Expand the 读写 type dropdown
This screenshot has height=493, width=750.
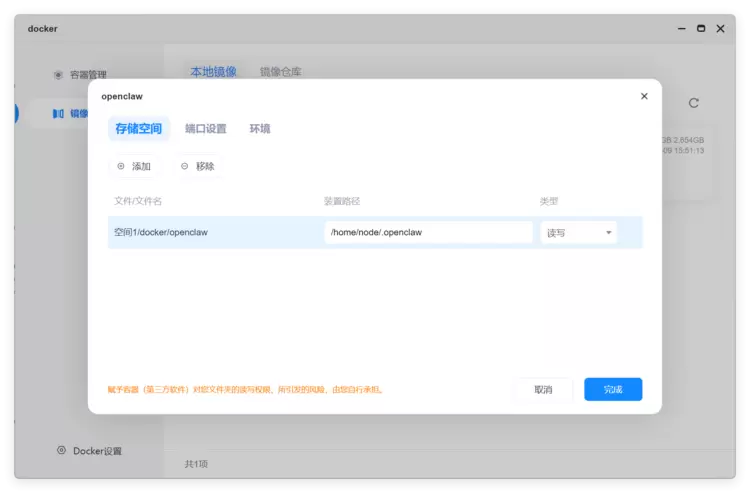pos(579,233)
